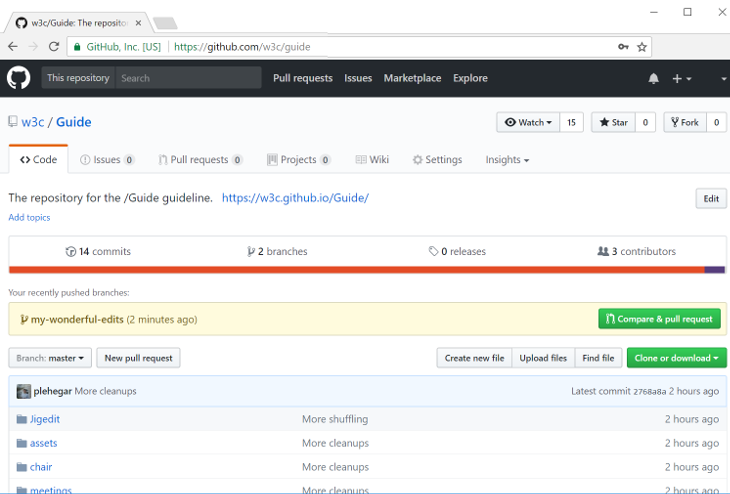Go back with browser back arrow
Image resolution: width=730 pixels, height=494 pixels.
pos(13,46)
